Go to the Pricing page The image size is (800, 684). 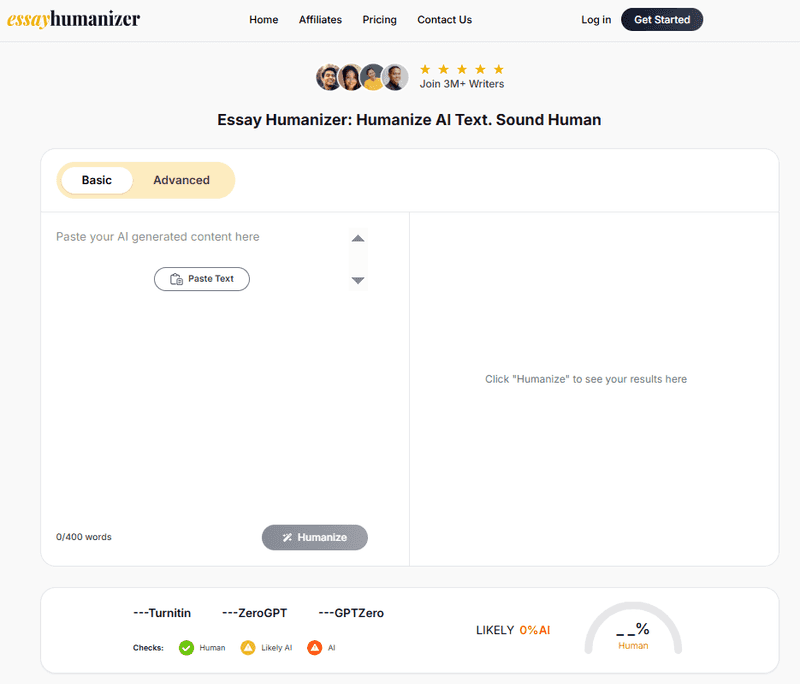(x=379, y=20)
